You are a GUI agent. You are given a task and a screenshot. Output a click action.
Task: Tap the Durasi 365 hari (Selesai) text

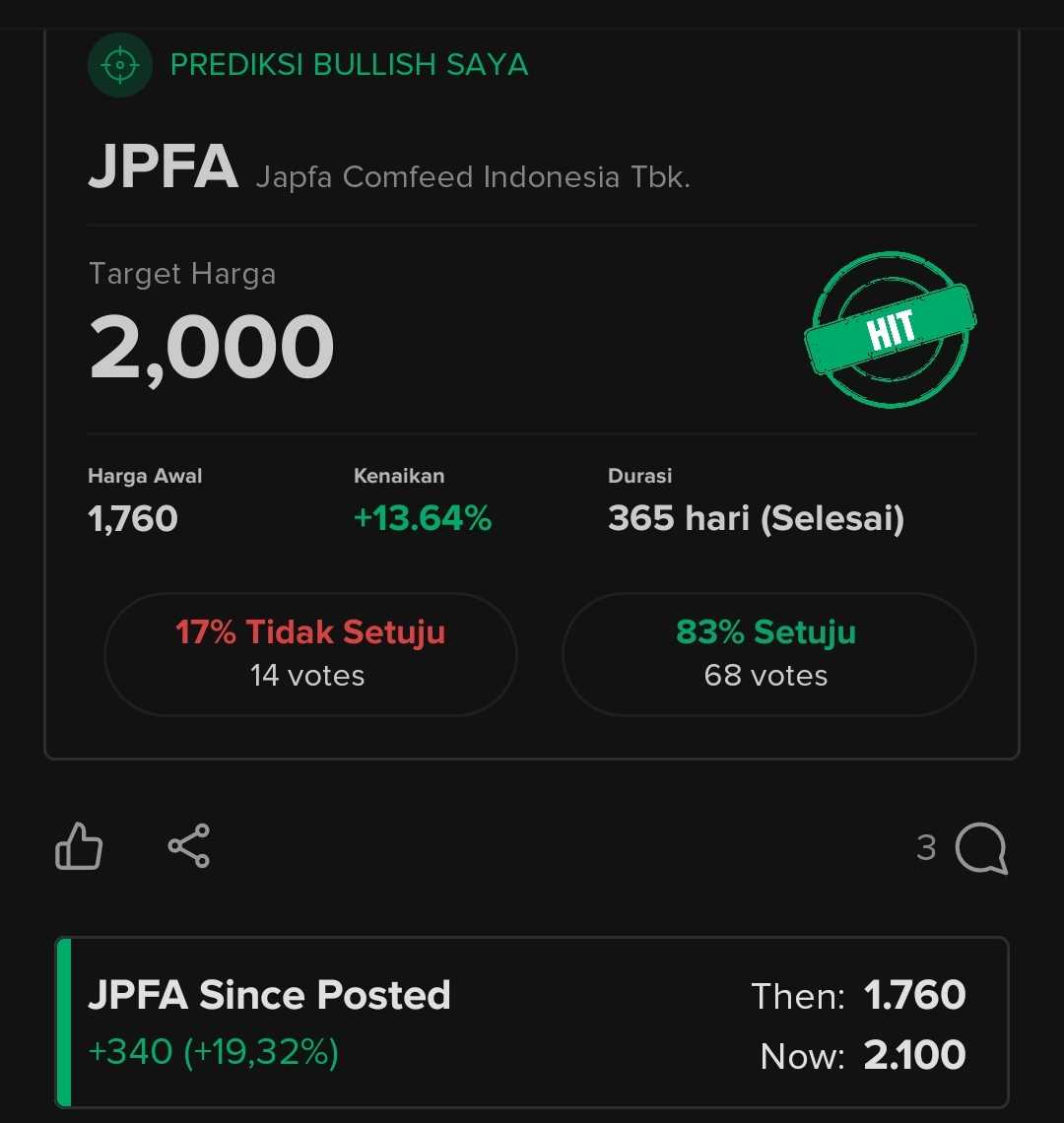pyautogui.click(x=756, y=518)
